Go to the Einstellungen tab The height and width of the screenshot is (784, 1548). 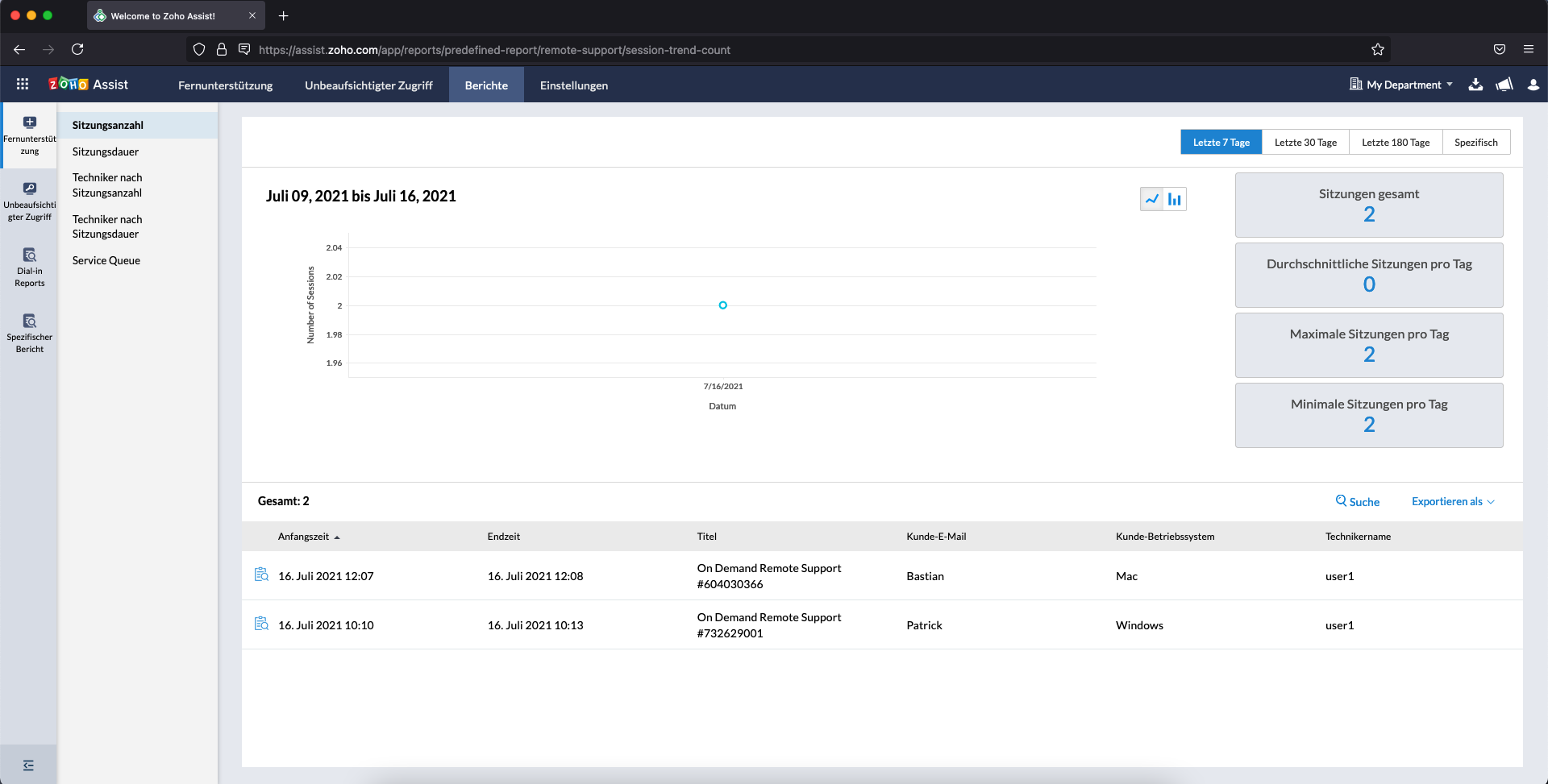click(x=574, y=85)
